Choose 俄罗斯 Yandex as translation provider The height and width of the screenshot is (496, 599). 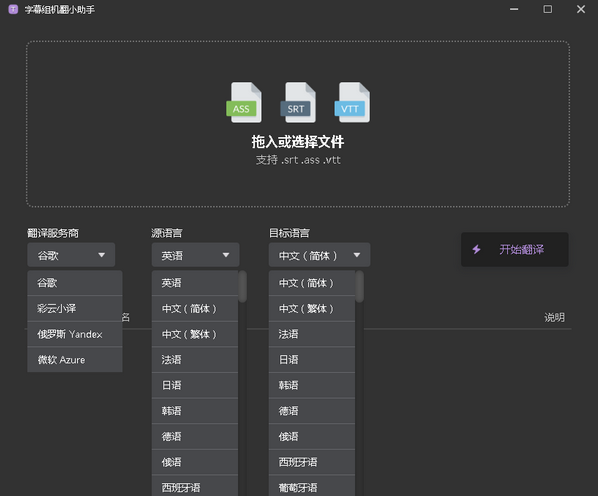(75, 334)
